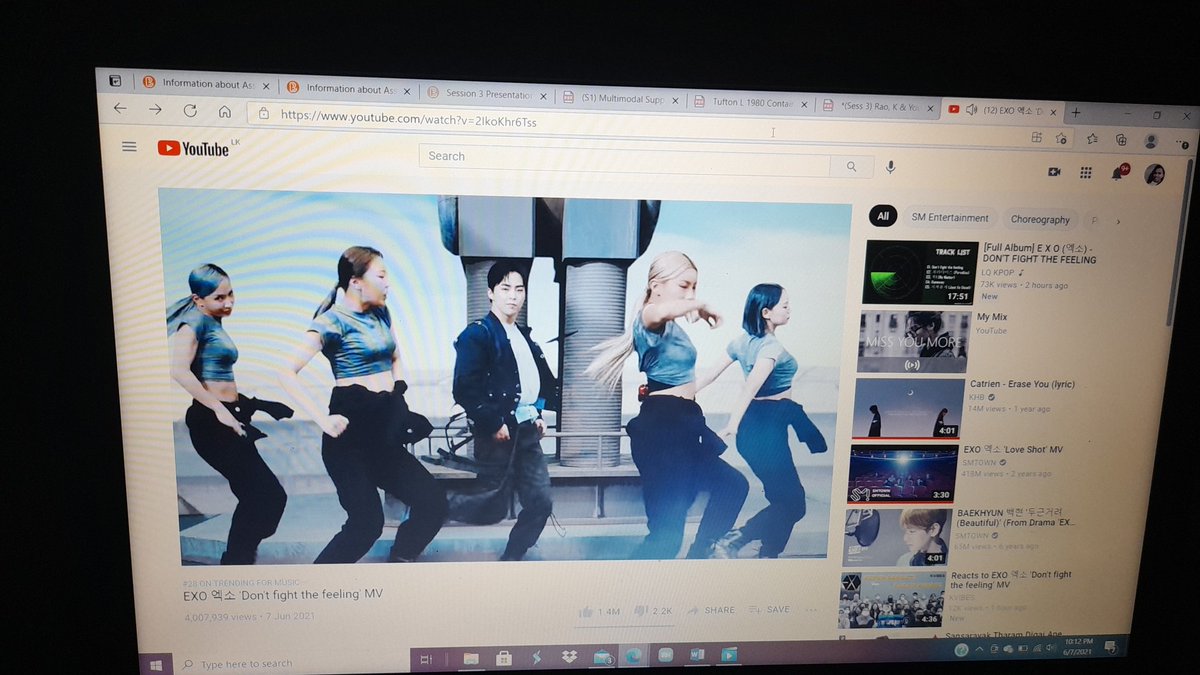Open Task View in the taskbar

click(426, 660)
